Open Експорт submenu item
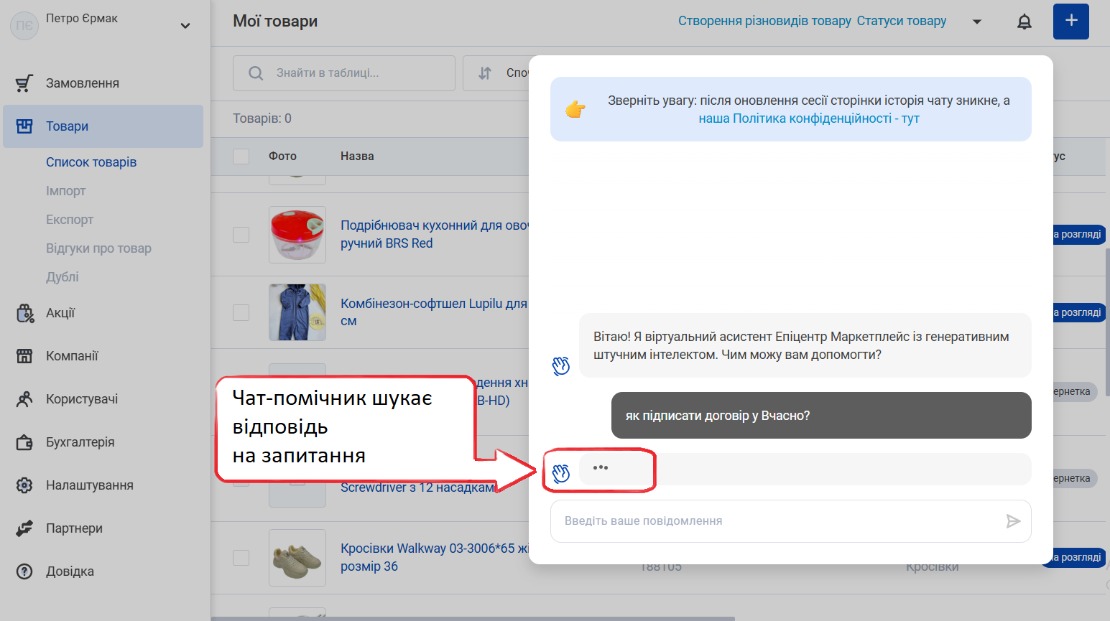This screenshot has width=1110, height=621. coord(69,220)
